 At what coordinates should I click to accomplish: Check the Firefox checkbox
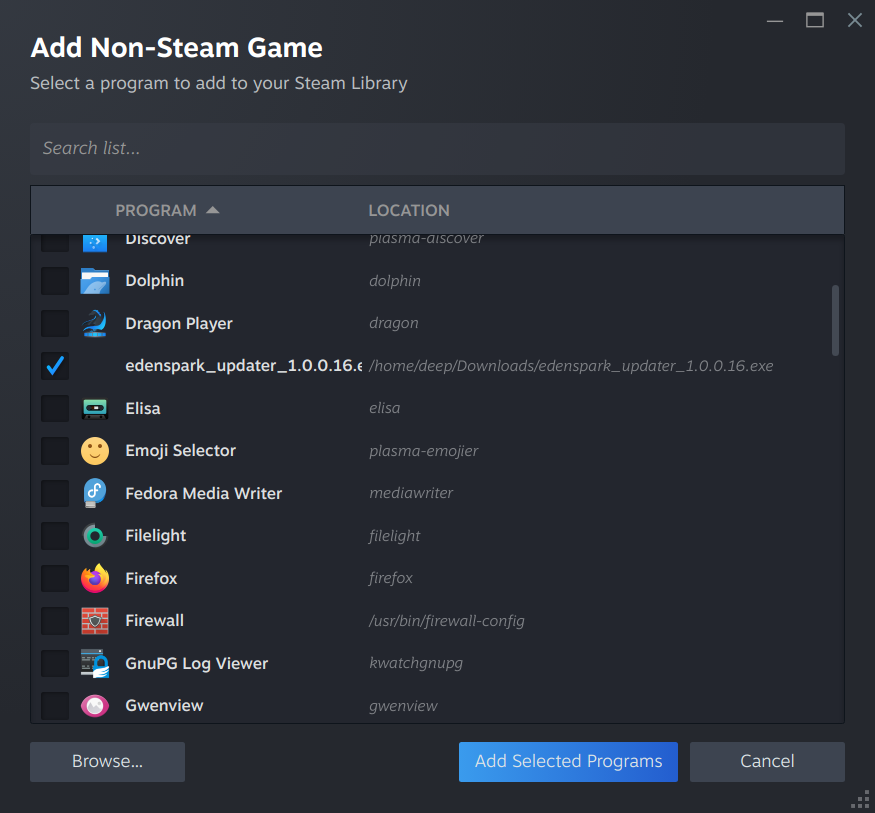(55, 578)
